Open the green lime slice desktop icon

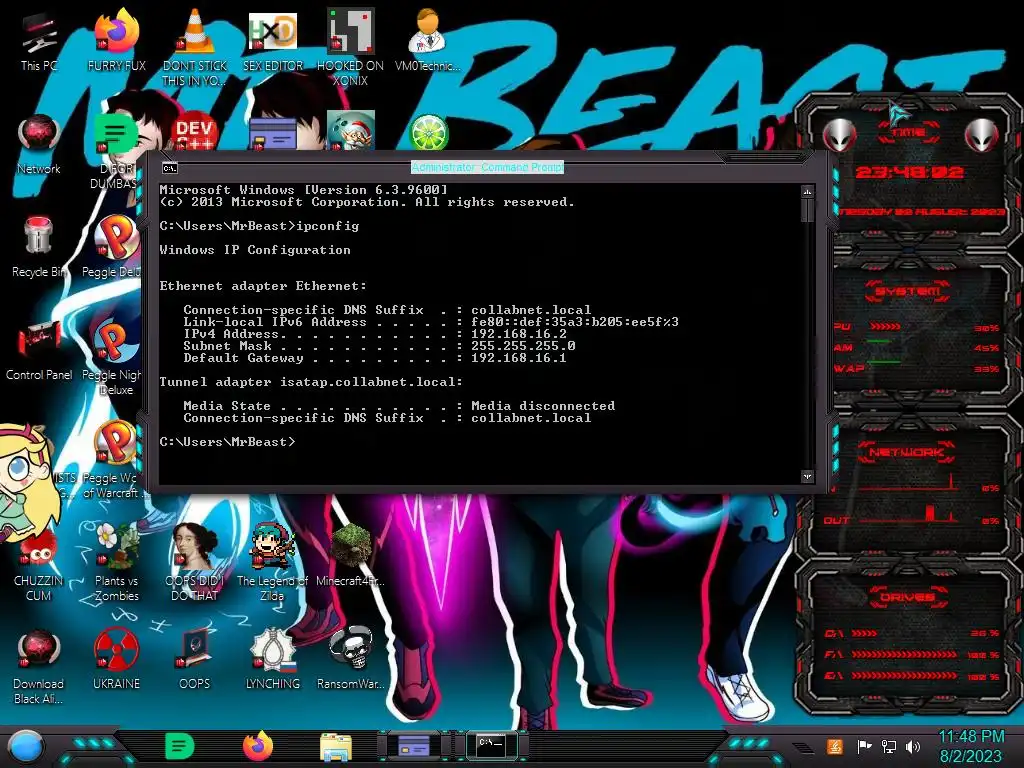pyautogui.click(x=428, y=132)
